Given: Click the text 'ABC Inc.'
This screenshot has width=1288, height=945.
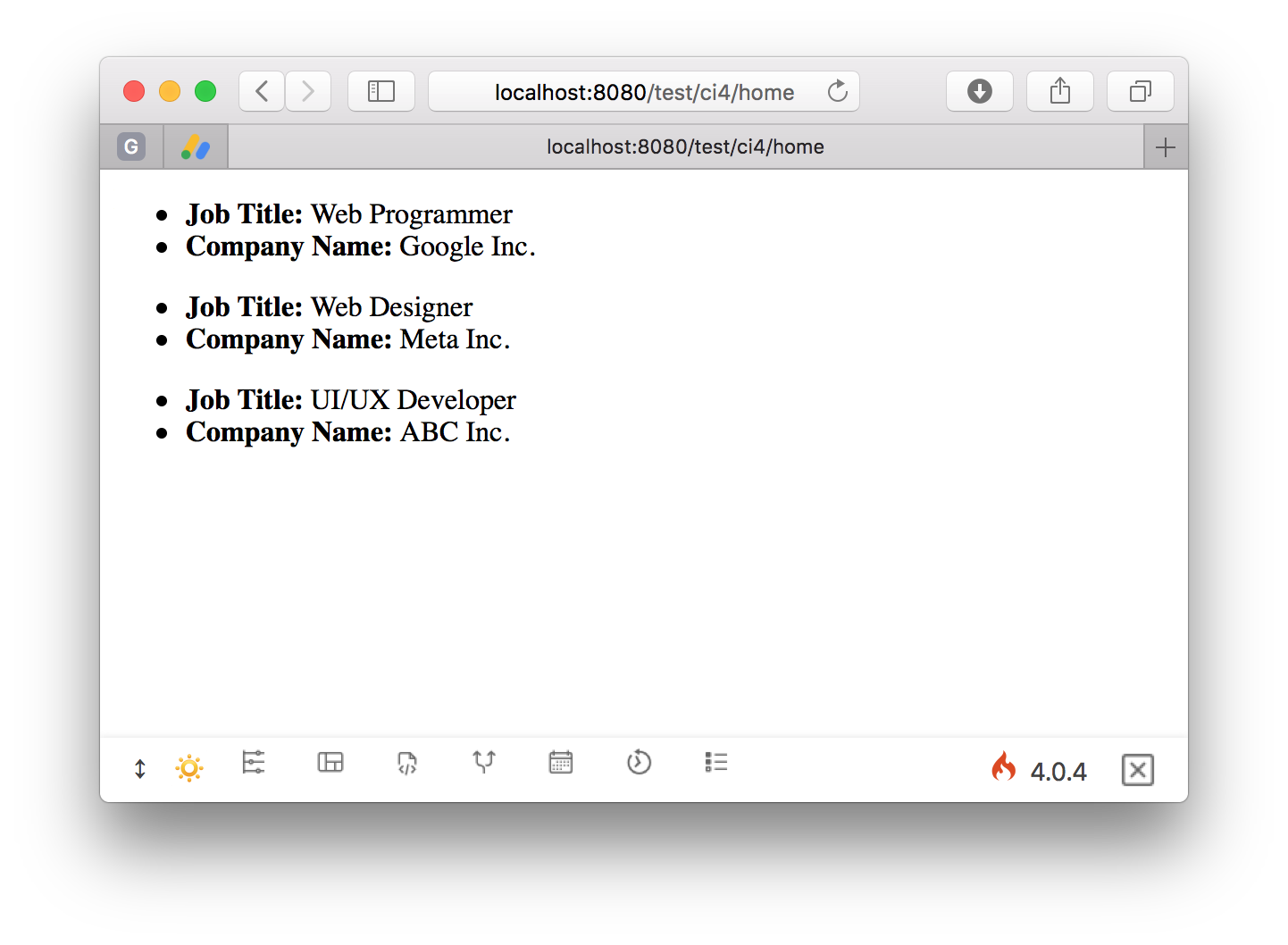Looking at the screenshot, I should point(456,432).
